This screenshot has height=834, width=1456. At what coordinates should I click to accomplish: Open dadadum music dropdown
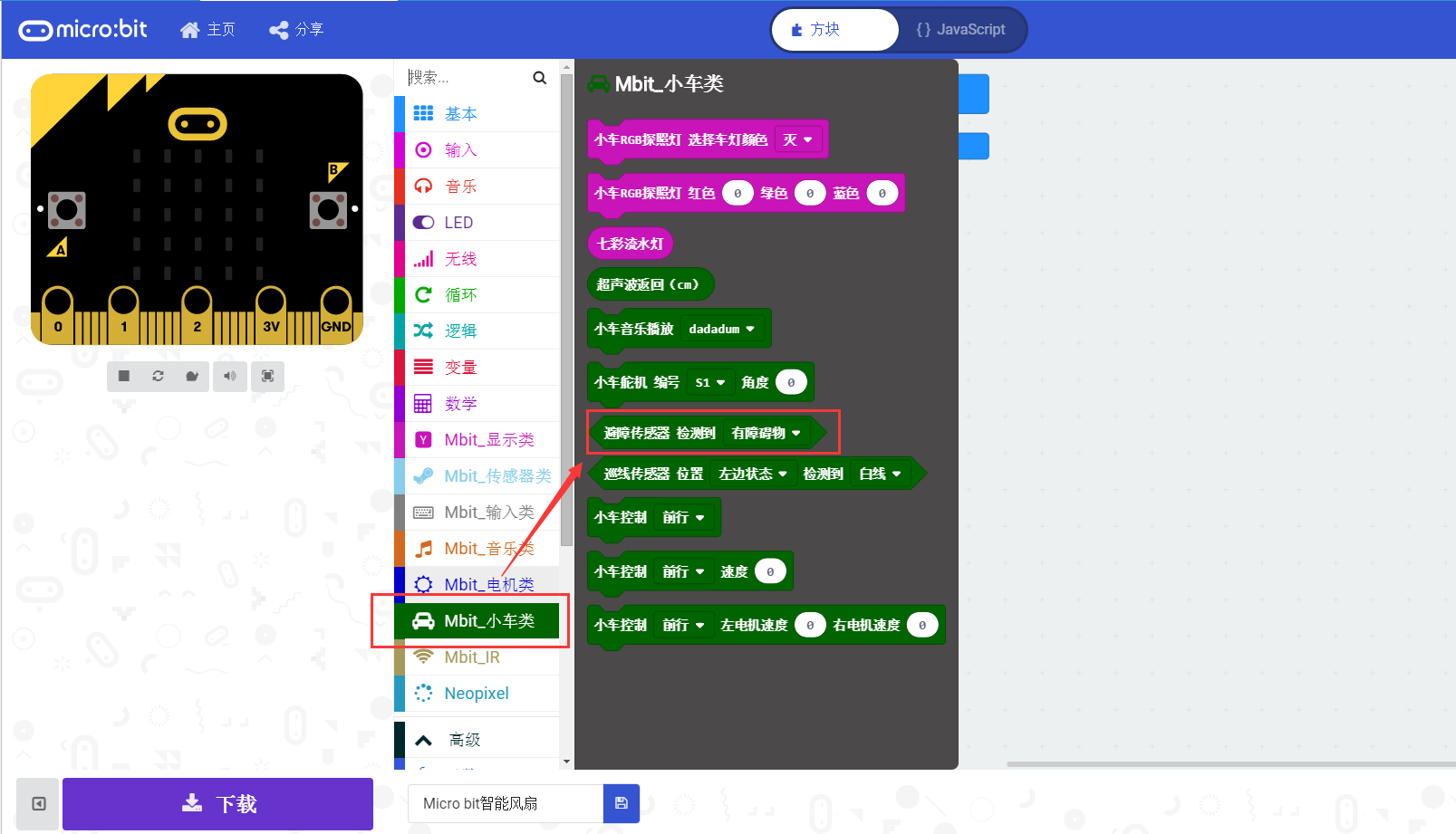tap(722, 329)
